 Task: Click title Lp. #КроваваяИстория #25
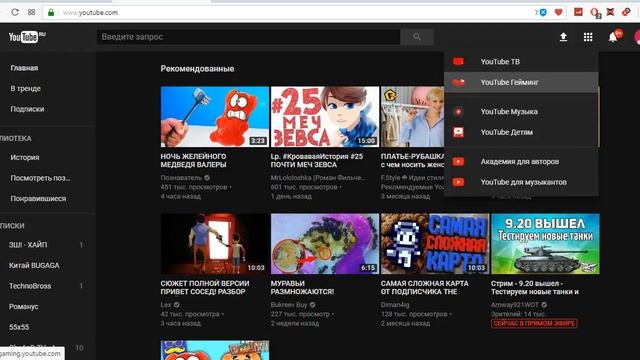click(x=317, y=160)
